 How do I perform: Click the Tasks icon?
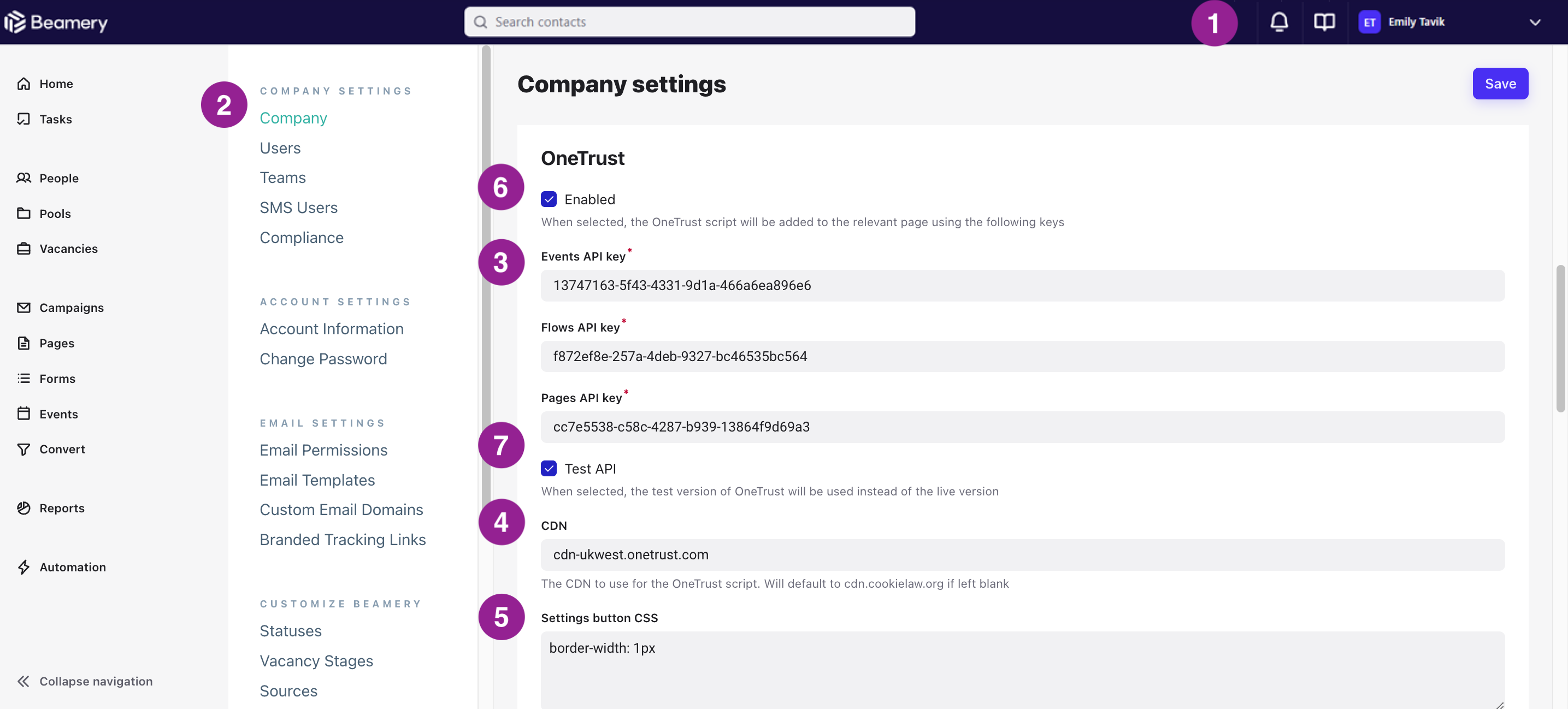coord(23,119)
